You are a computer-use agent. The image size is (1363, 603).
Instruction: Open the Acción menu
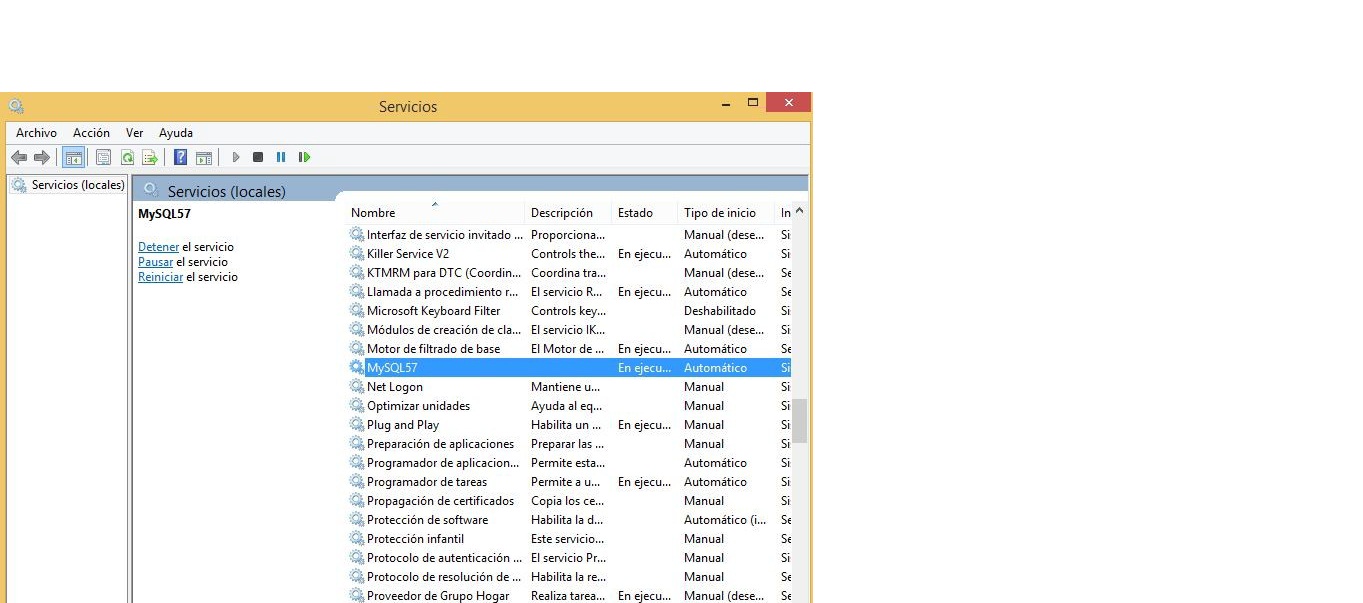click(91, 133)
